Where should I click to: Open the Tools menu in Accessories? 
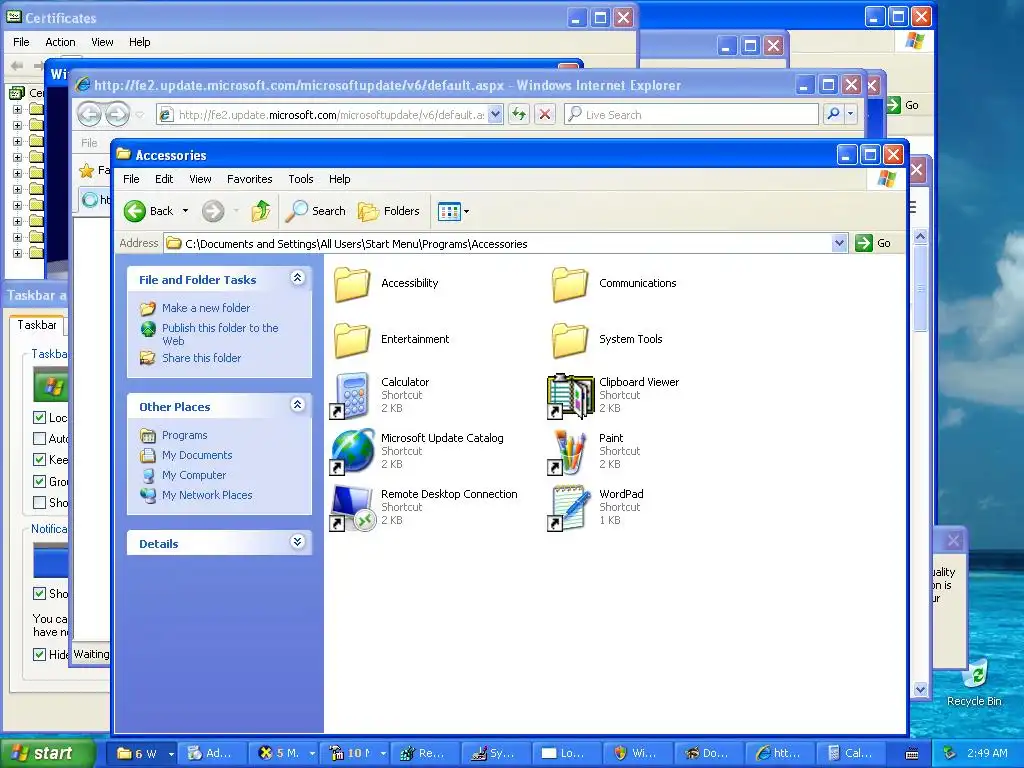pyautogui.click(x=301, y=179)
